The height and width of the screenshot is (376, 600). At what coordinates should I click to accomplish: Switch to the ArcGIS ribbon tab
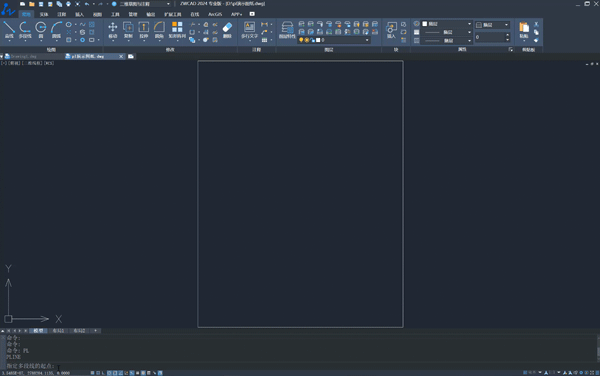[x=215, y=14]
